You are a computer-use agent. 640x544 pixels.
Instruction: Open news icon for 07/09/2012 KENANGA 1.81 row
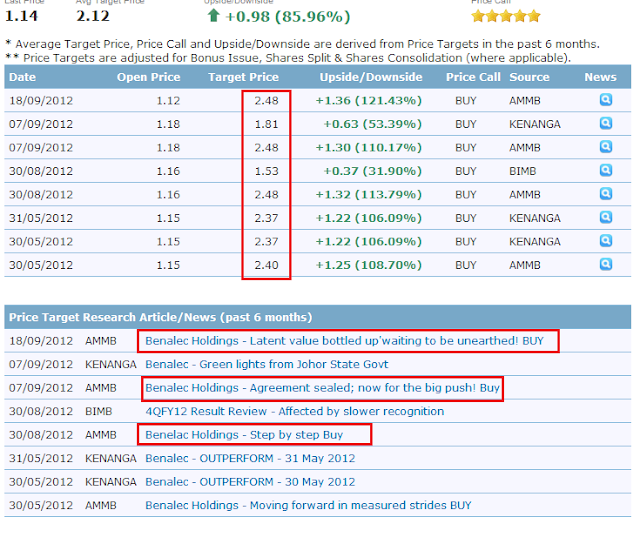click(606, 123)
